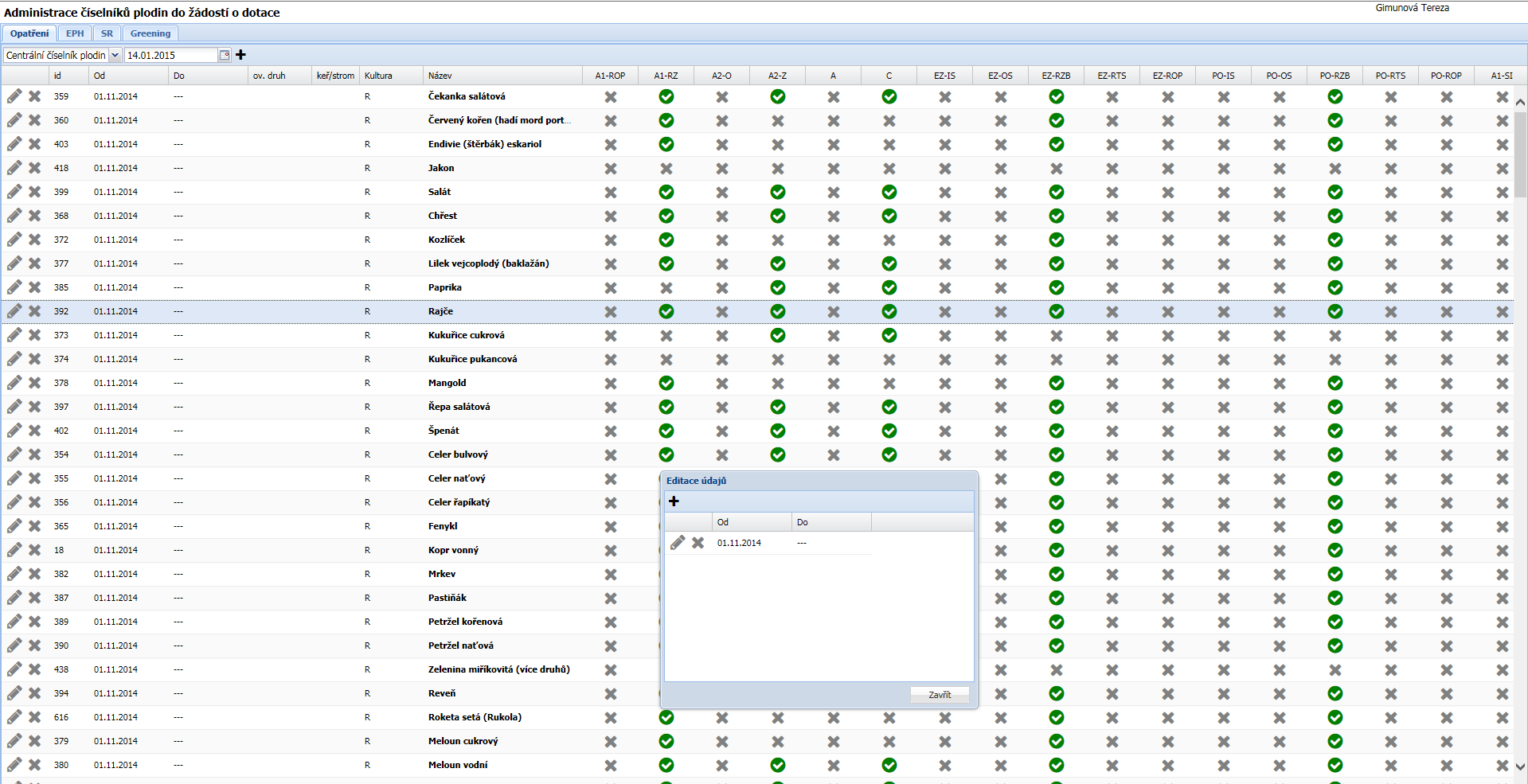1528x784 pixels.
Task: Edit the Jakon row with pencil icon
Action: tap(14, 168)
